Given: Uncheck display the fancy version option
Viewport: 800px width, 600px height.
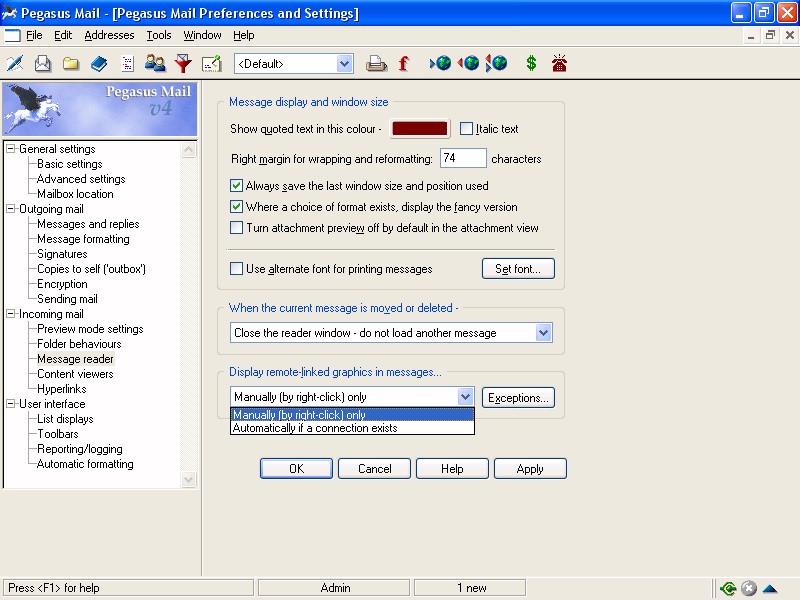Looking at the screenshot, I should coord(236,207).
